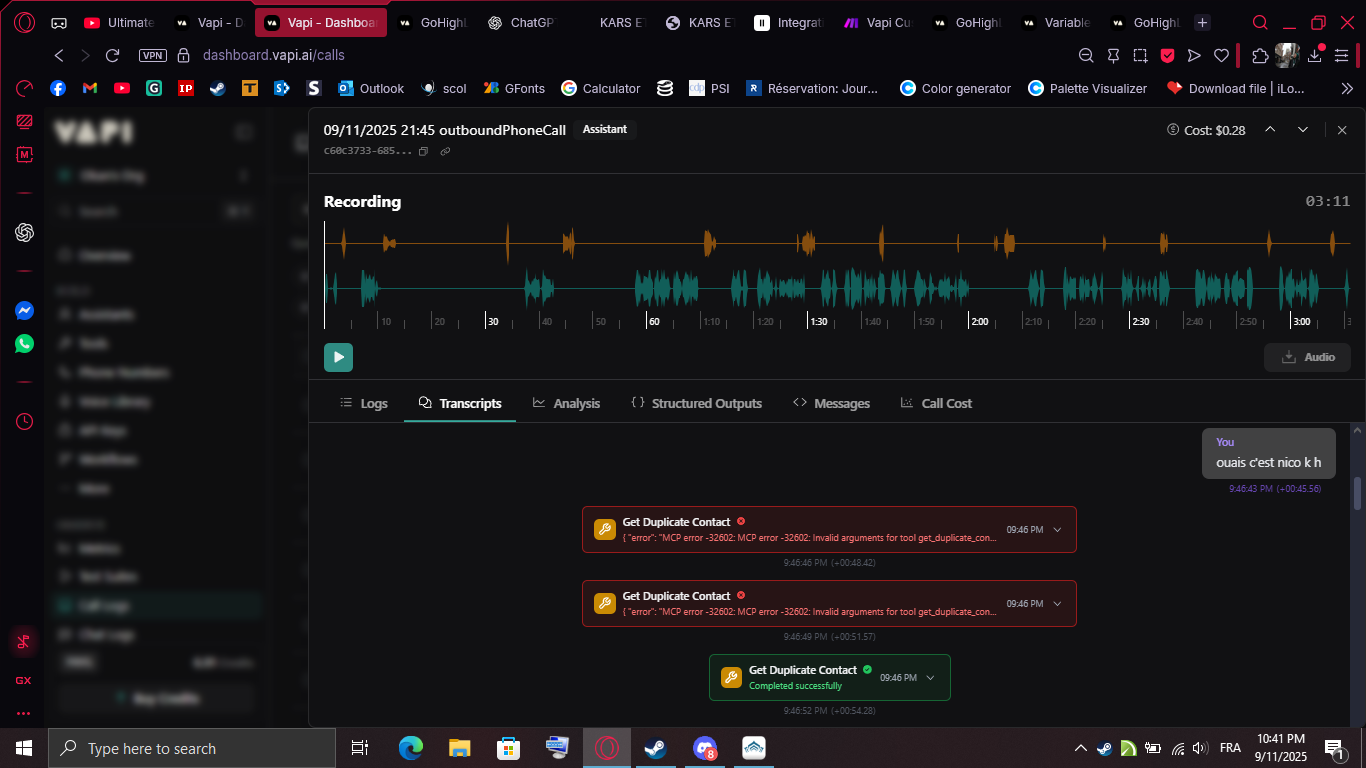Open the page search magnifier in the address bar
The image size is (1366, 768).
pyautogui.click(x=1086, y=56)
